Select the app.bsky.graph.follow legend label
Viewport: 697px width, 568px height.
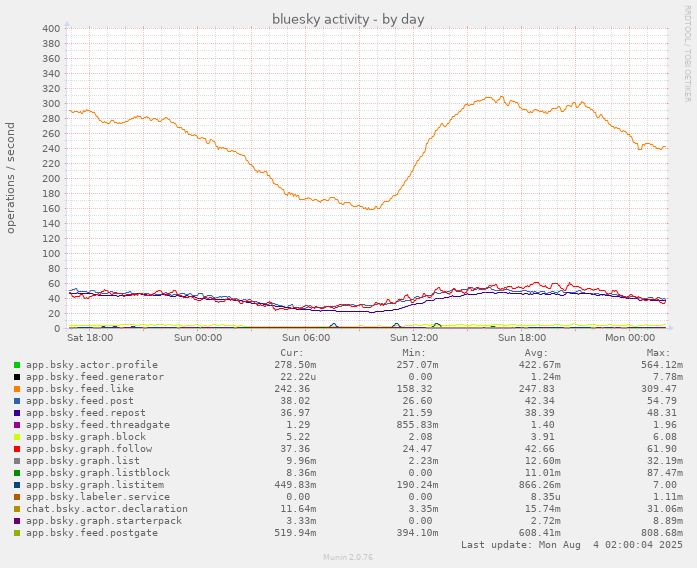coord(89,449)
